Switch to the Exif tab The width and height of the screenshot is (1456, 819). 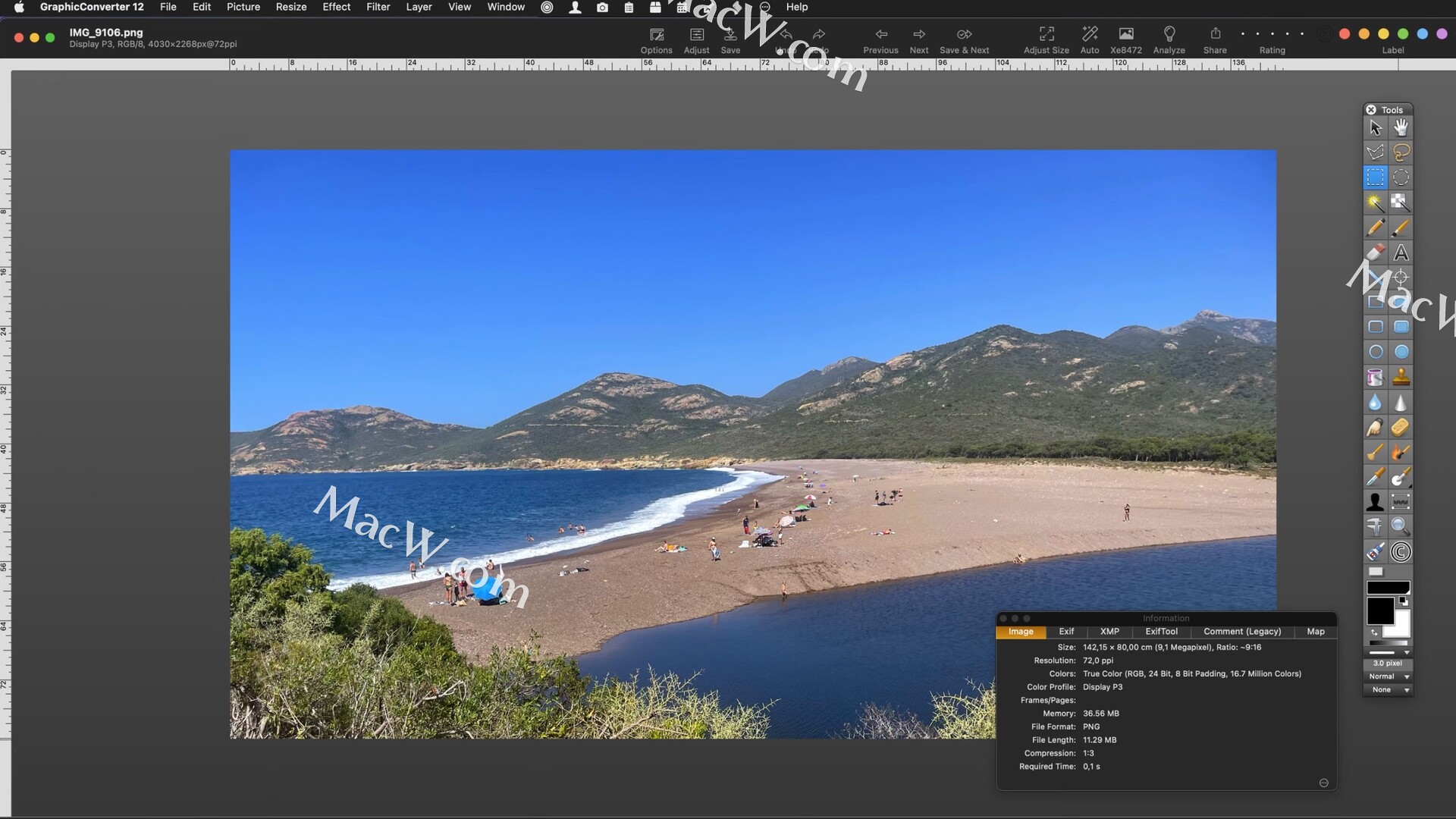1066,632
